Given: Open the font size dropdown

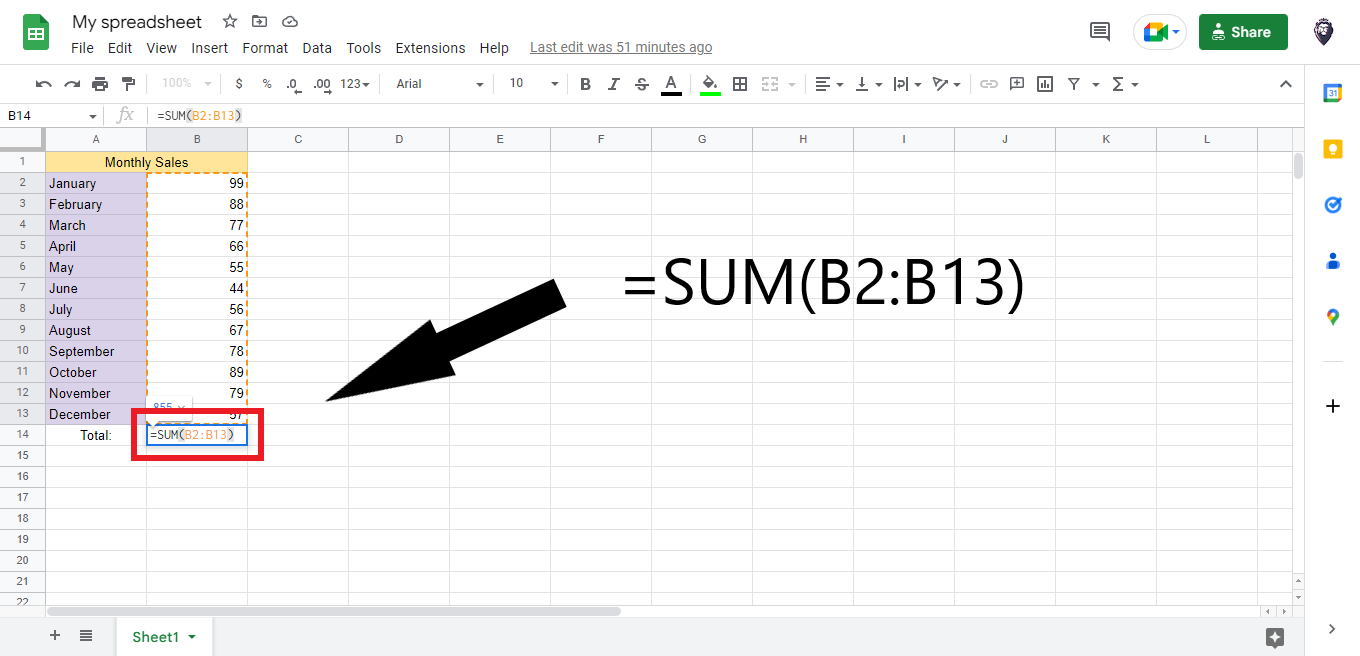Looking at the screenshot, I should 553,84.
